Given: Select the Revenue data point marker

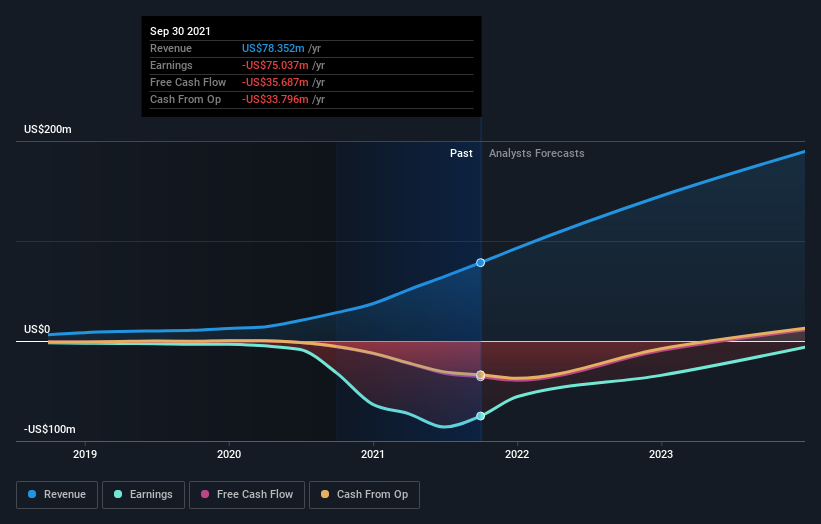Looking at the screenshot, I should (481, 263).
